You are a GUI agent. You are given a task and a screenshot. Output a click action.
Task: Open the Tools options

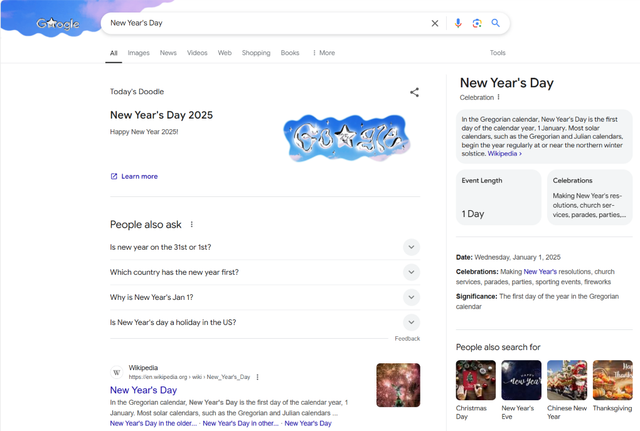[x=497, y=53]
